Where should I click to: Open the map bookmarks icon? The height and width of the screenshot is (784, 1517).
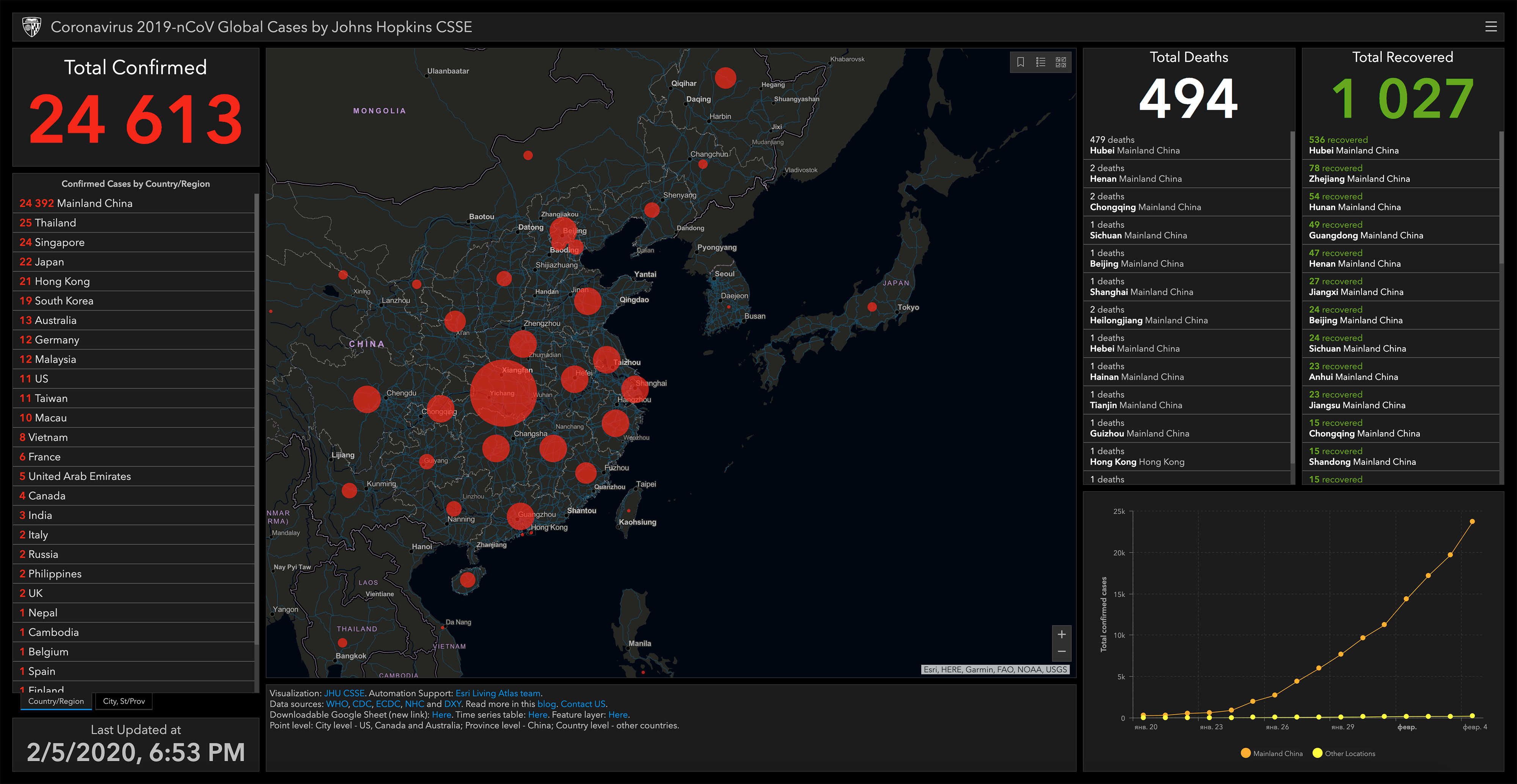tap(1021, 62)
